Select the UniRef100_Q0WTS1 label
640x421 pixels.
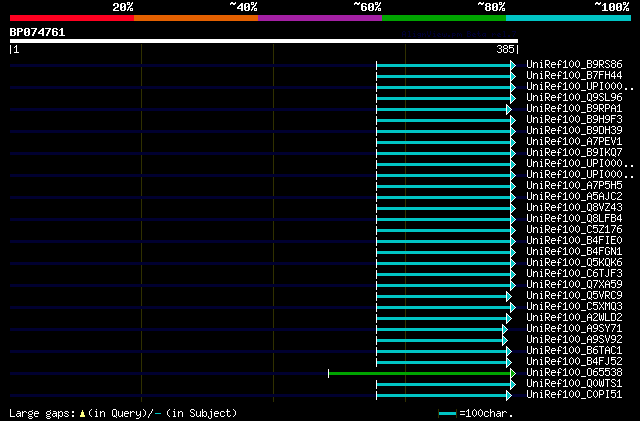[574, 384]
